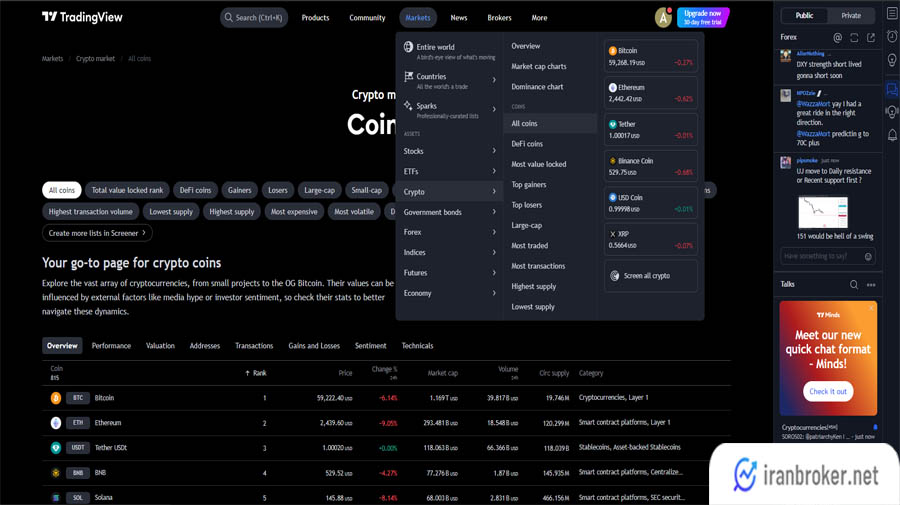This screenshot has height=505, width=900.
Task: Select the Most expensive filter chip
Action: click(x=294, y=212)
